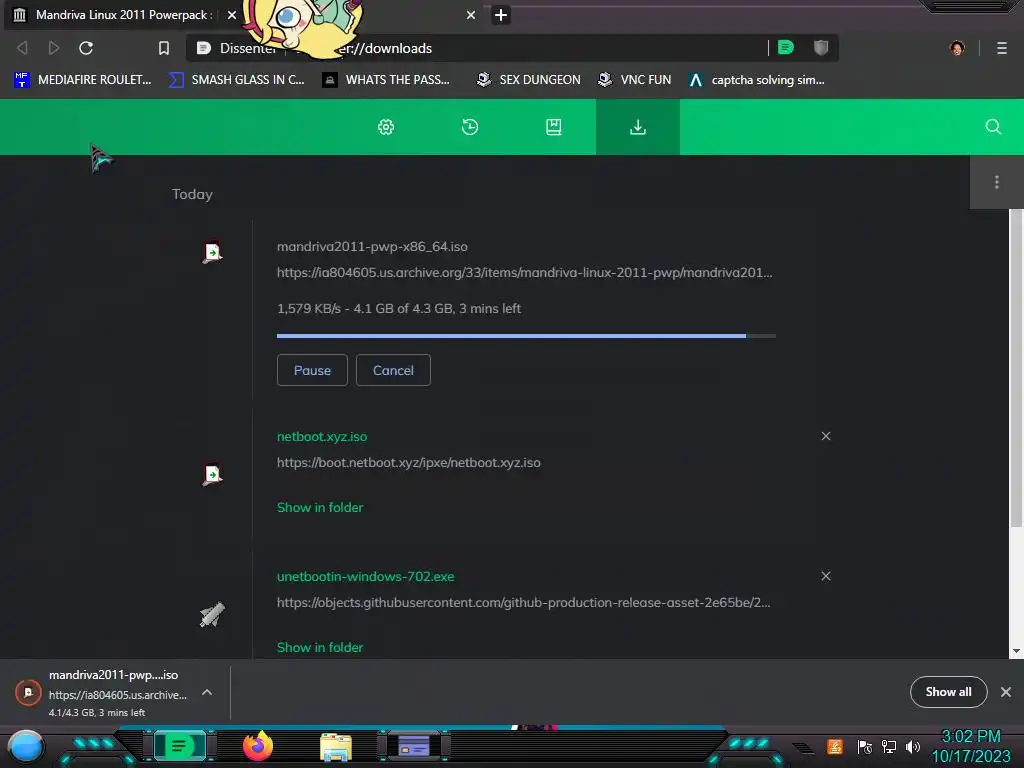Image resolution: width=1024 pixels, height=768 pixels.
Task: Expand the download shelf item chevron
Action: (207, 692)
